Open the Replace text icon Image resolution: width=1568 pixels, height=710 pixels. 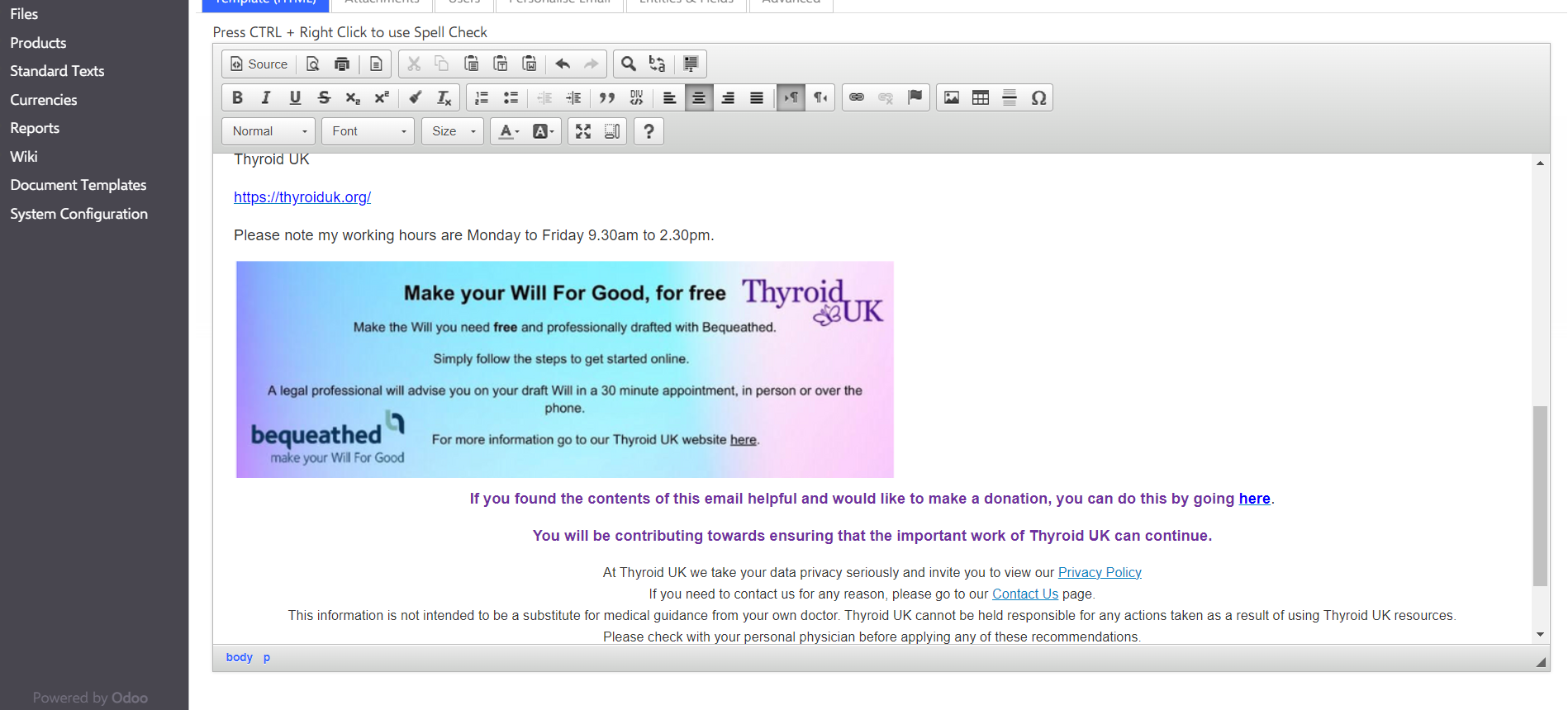pos(658,64)
